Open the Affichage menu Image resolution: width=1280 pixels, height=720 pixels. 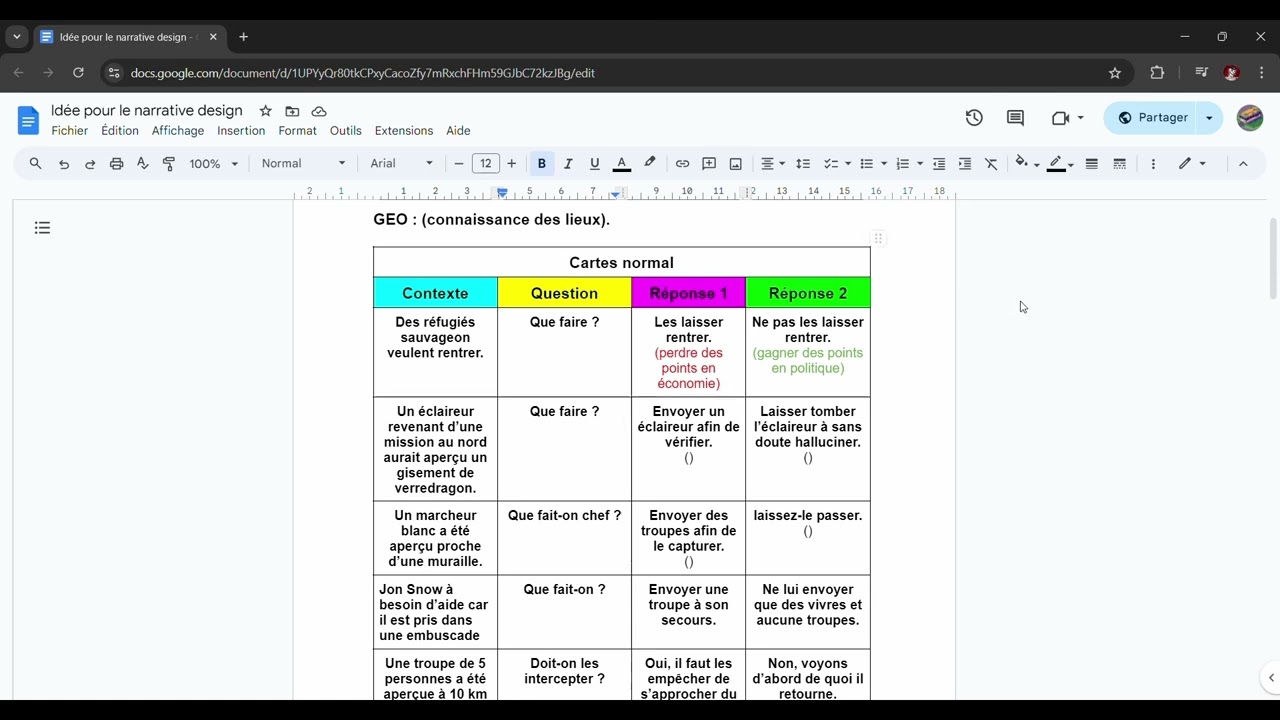pos(178,131)
